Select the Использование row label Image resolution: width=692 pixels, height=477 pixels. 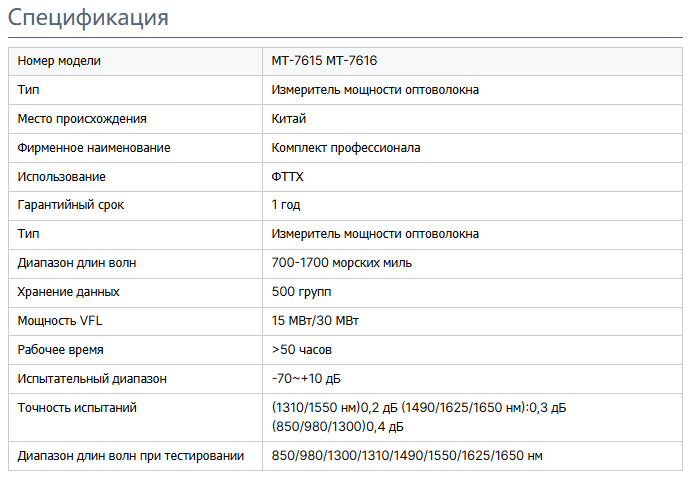coord(62,177)
